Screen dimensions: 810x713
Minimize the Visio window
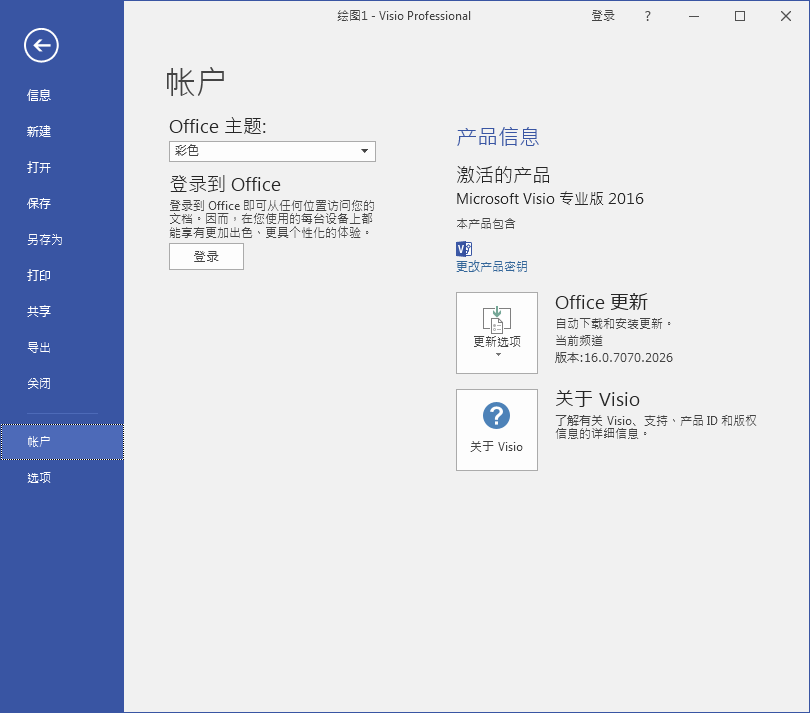point(694,16)
